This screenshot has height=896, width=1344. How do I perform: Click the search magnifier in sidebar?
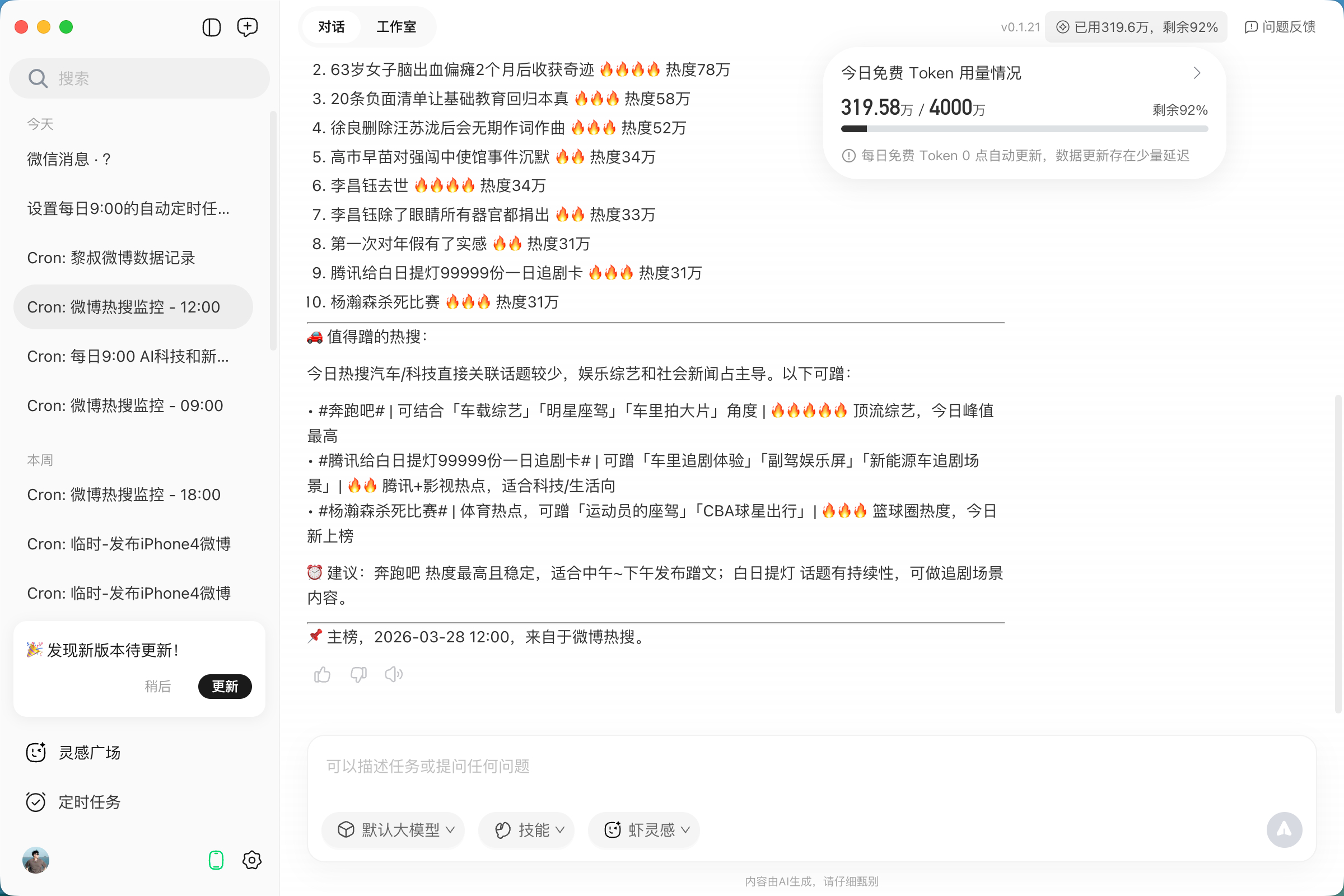coord(37,78)
